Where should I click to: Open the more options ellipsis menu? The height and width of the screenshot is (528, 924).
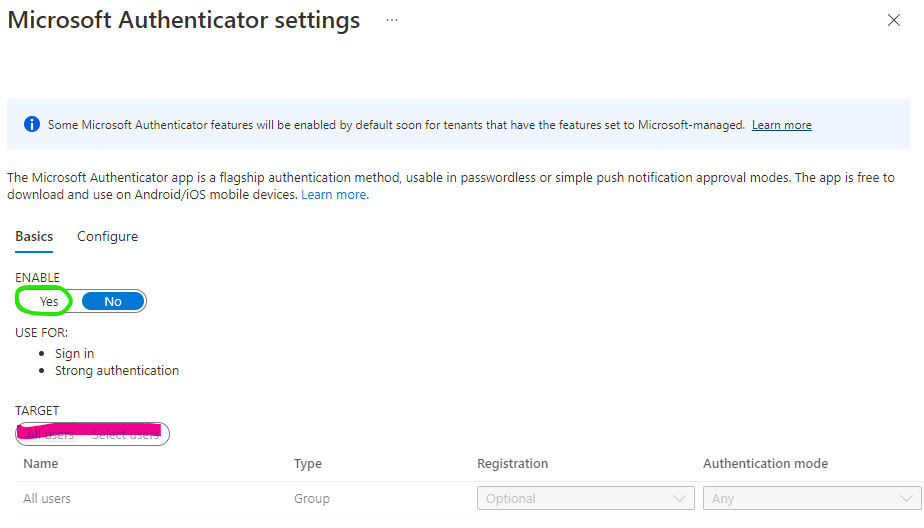(392, 20)
